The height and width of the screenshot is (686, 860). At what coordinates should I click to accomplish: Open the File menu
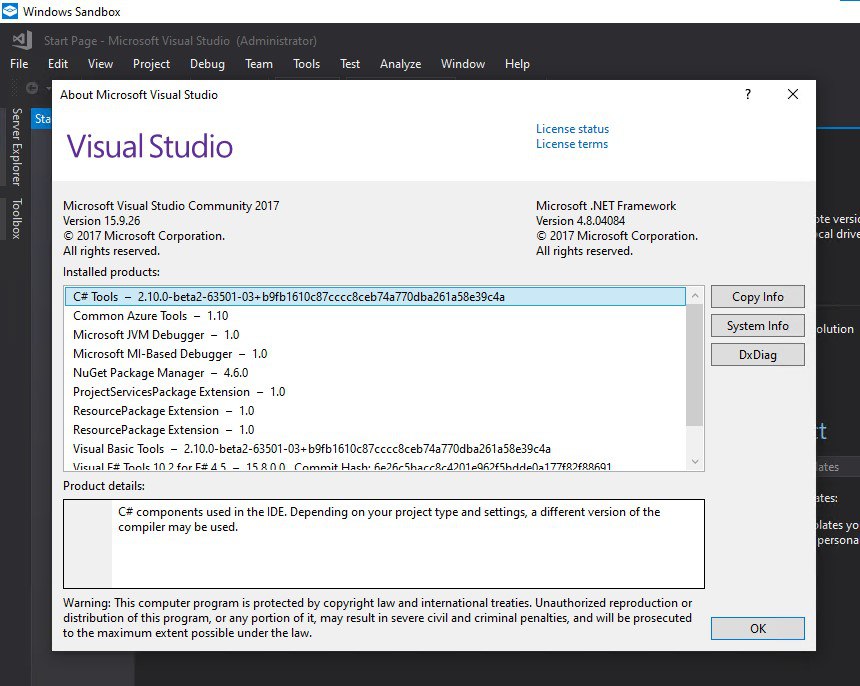pyautogui.click(x=19, y=64)
